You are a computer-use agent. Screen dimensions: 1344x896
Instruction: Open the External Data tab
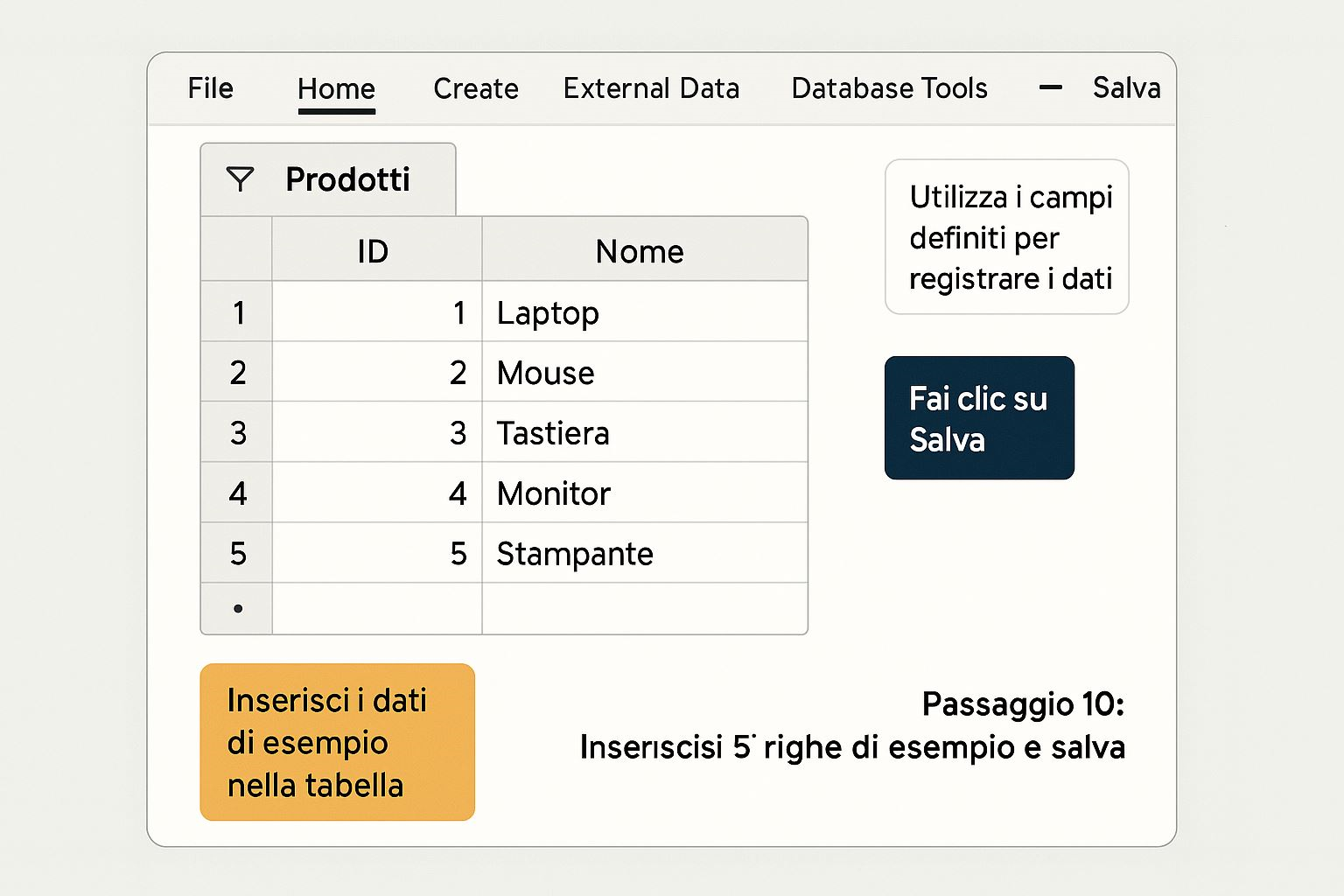coord(651,89)
